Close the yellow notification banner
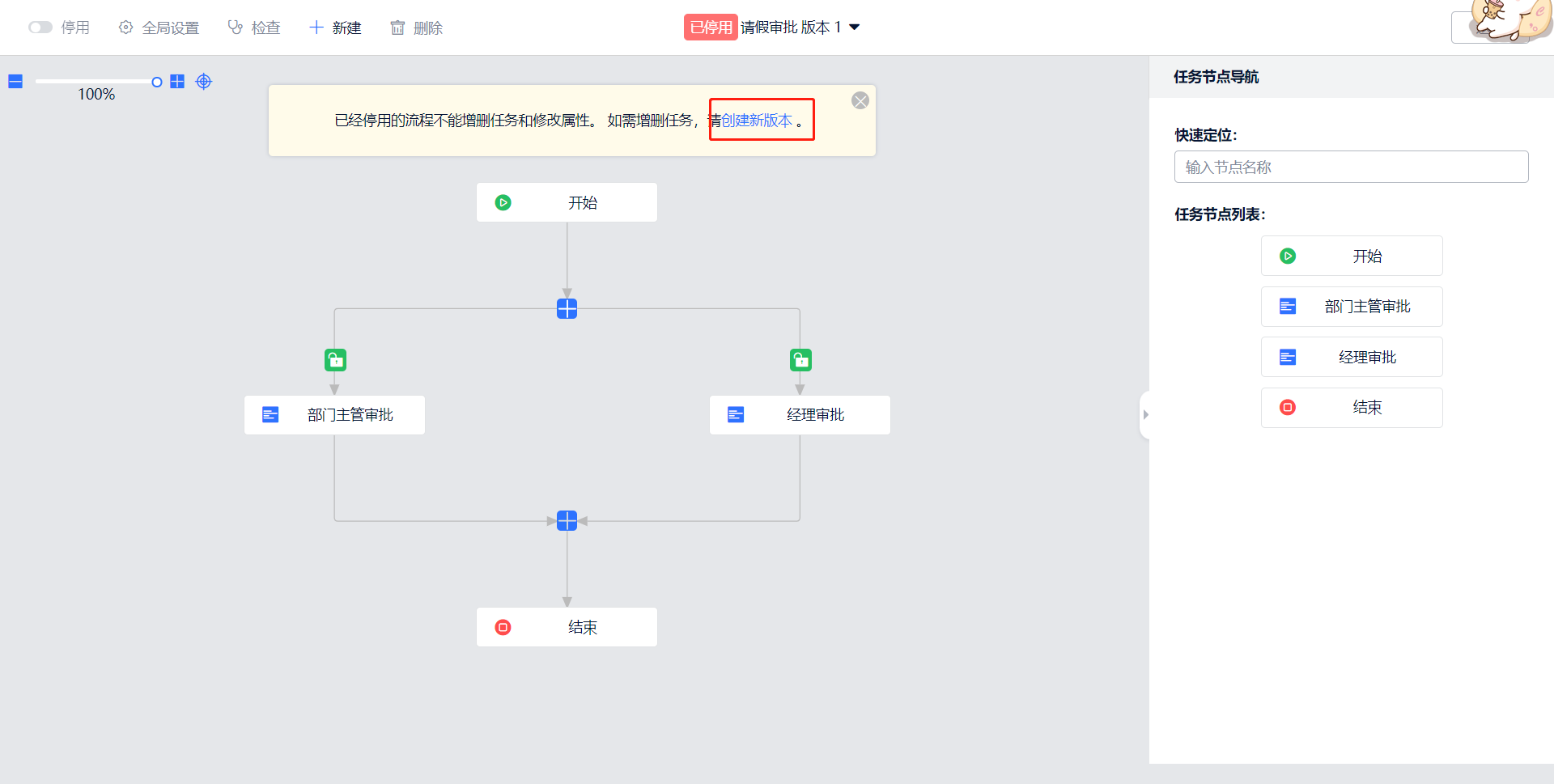 pos(860,100)
